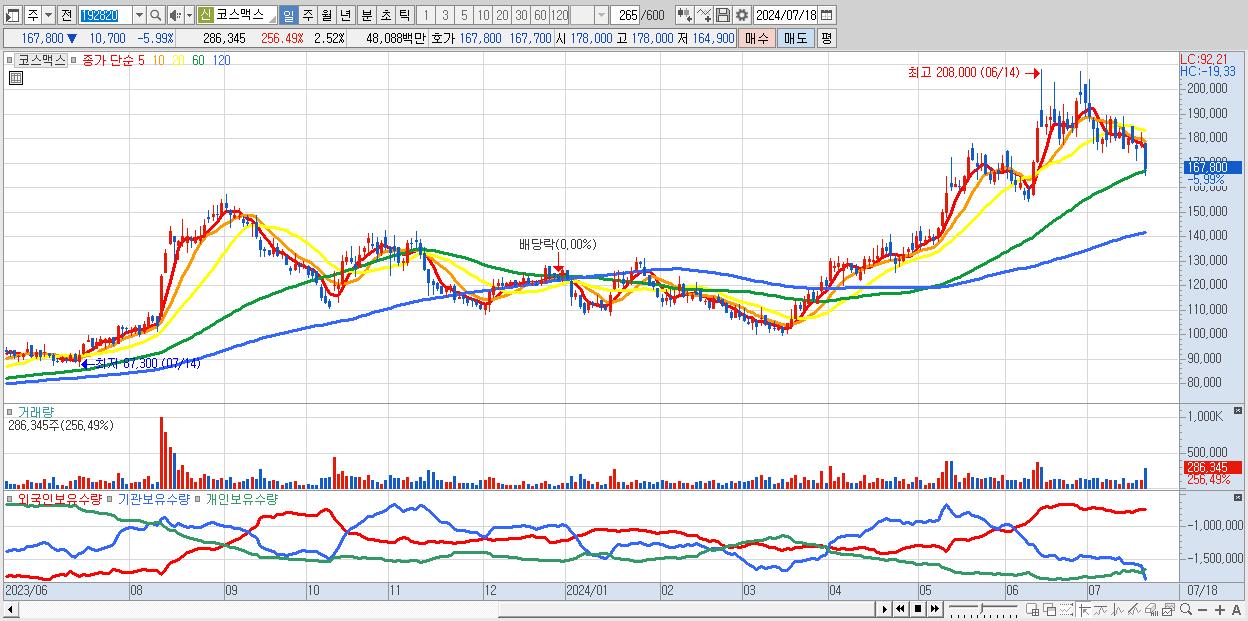Screen dimensions: 1248x621
Task: Click the date field 2024/07/18
Action: [786, 15]
